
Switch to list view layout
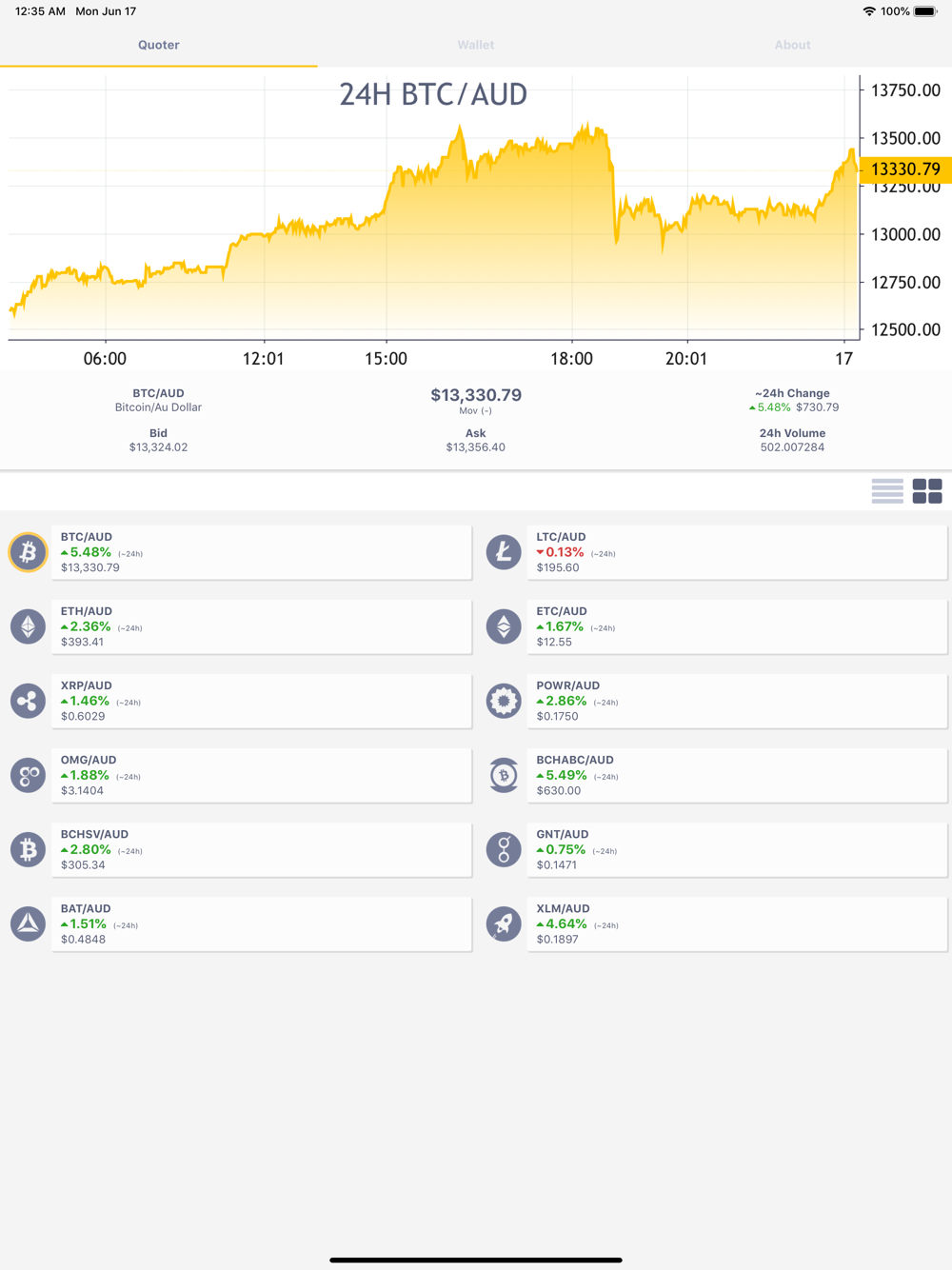(x=887, y=491)
